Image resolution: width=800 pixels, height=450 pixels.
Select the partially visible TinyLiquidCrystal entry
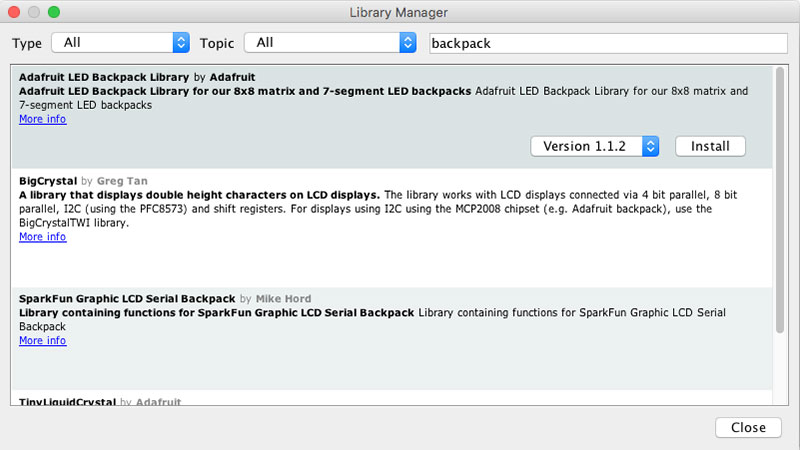pos(68,402)
